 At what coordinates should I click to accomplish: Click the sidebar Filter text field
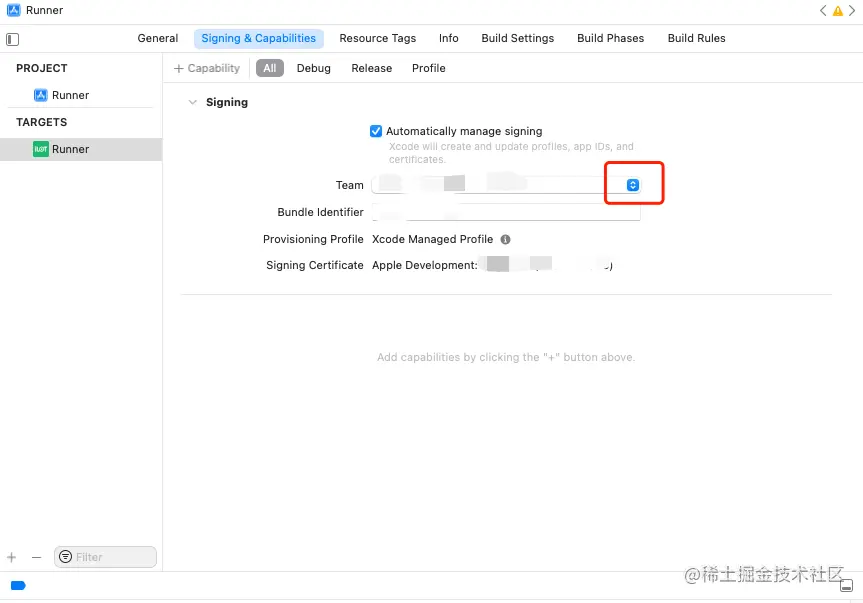point(105,557)
